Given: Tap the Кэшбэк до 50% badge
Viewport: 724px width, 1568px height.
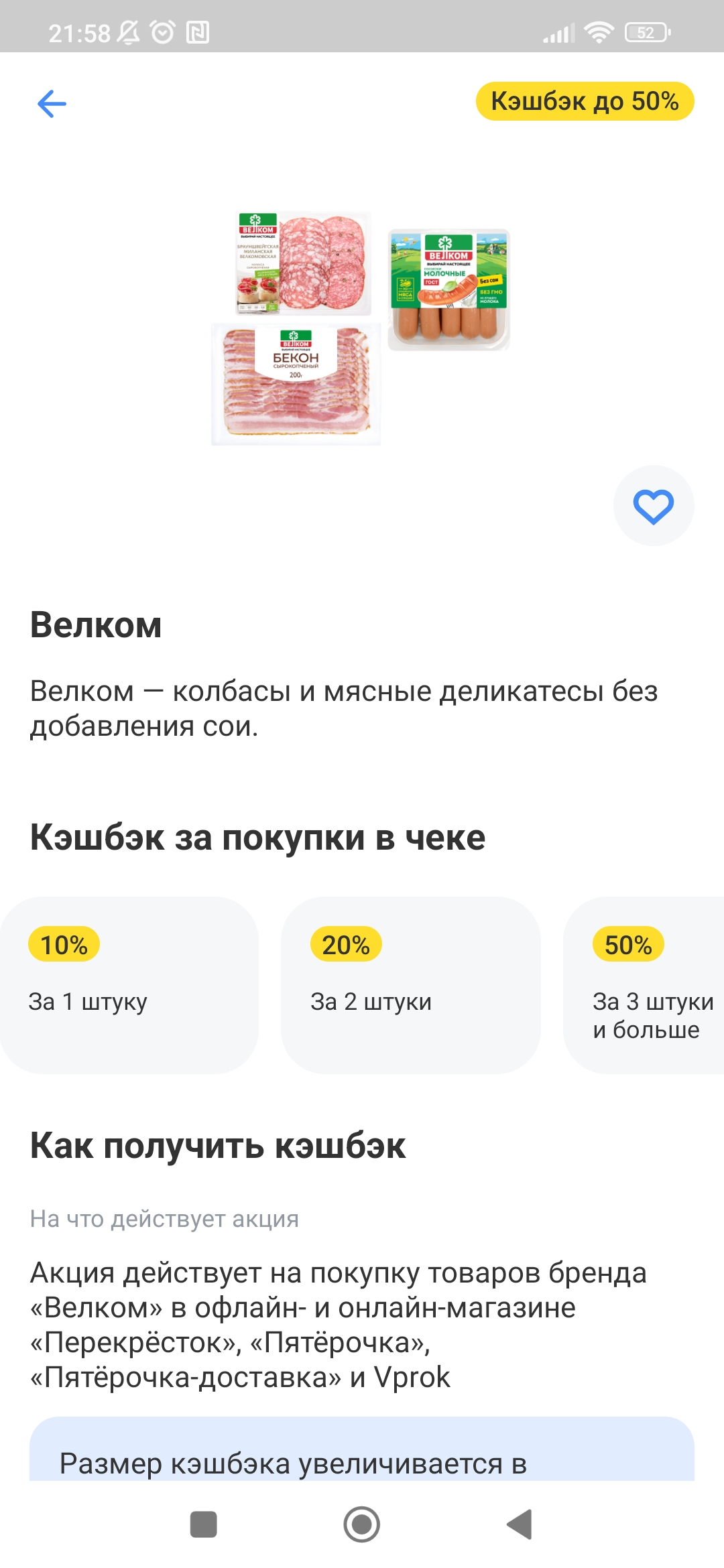Looking at the screenshot, I should [x=585, y=101].
